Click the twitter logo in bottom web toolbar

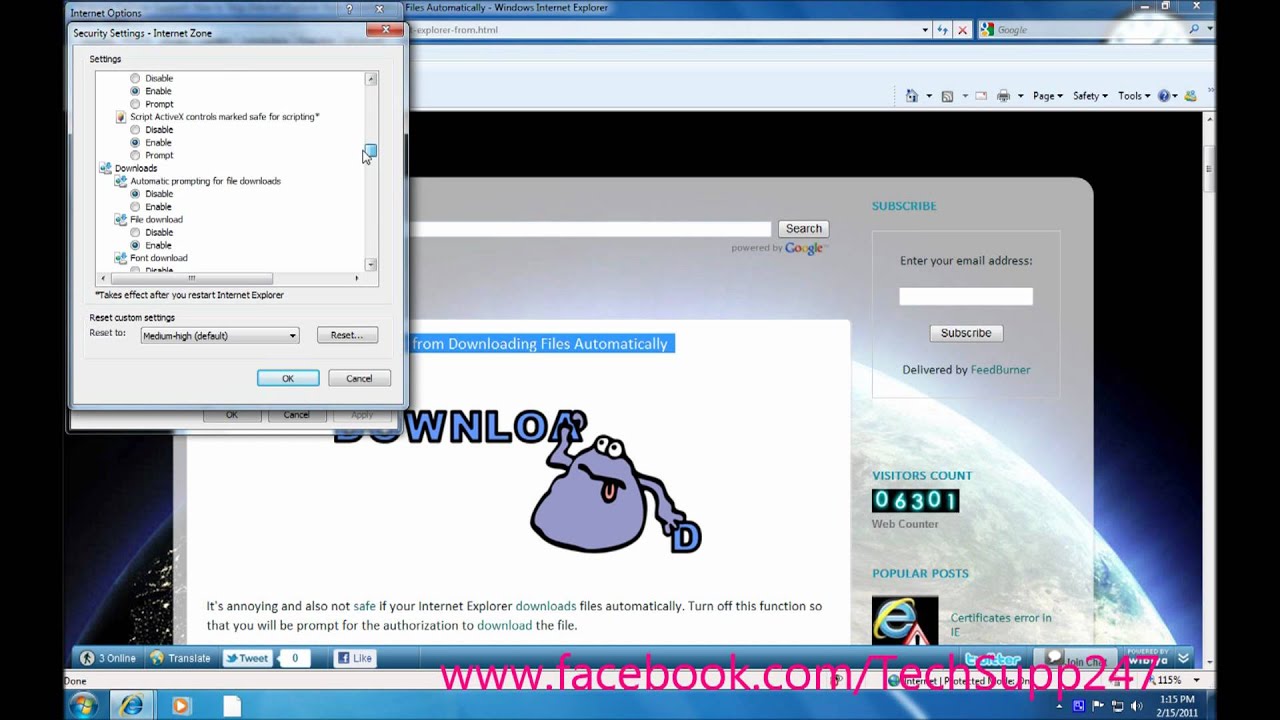(x=992, y=659)
